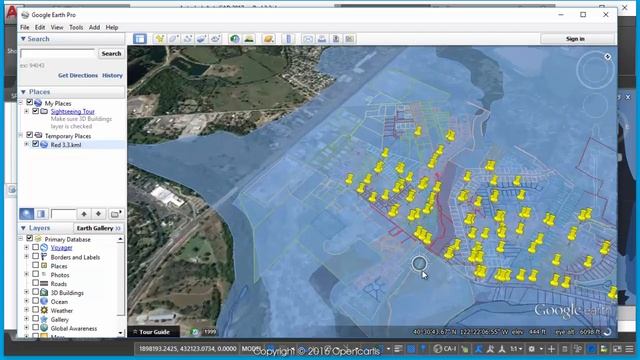Open the Tour Guide tab
This screenshot has width=640, height=360.
(x=154, y=332)
